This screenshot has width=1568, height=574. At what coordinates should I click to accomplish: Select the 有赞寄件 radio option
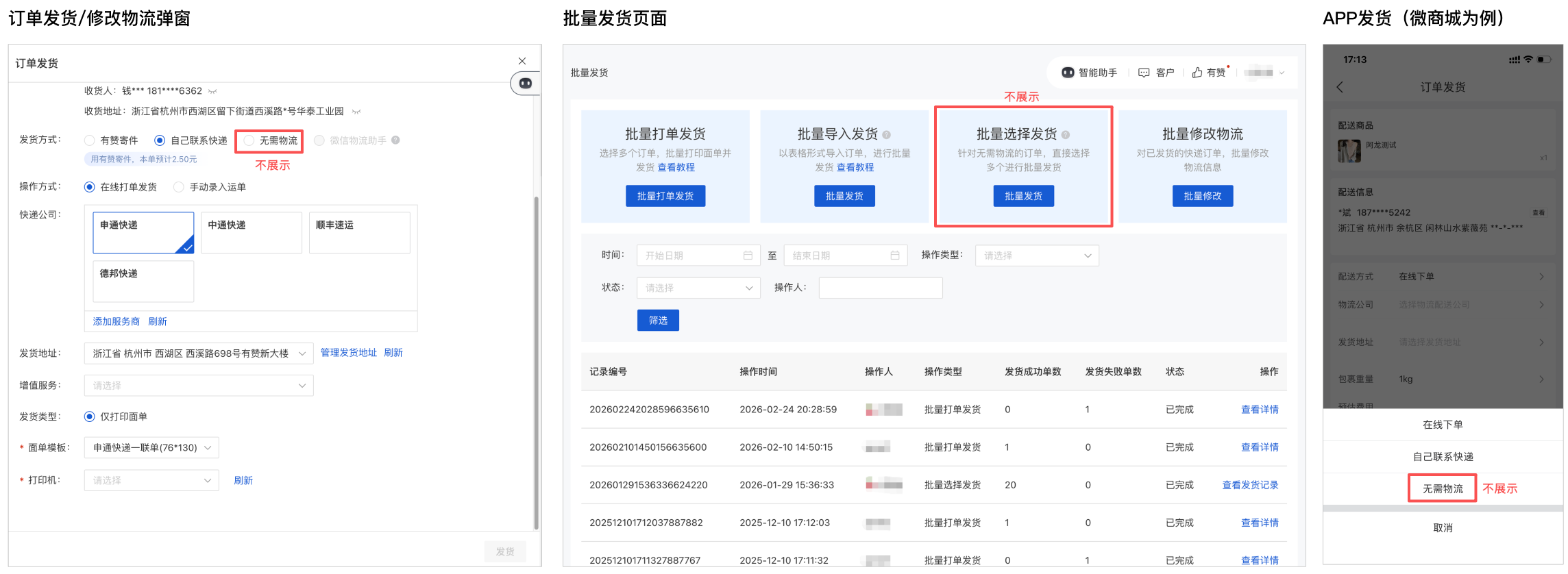click(x=90, y=140)
